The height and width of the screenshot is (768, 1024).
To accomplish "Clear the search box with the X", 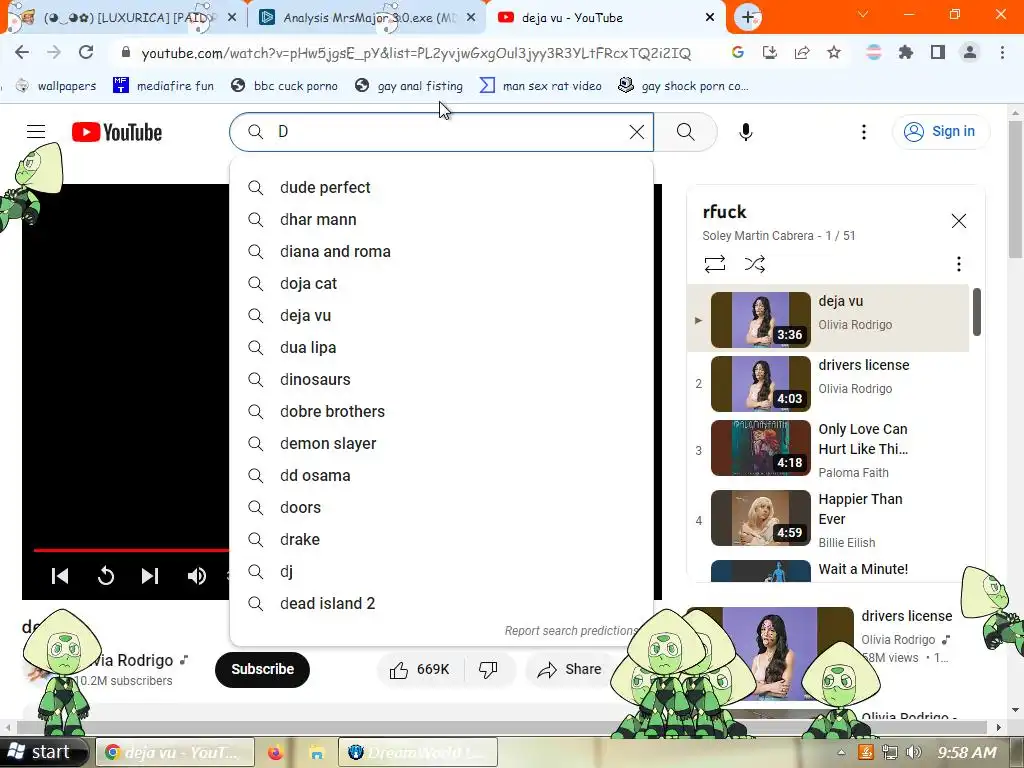I will pos(637,132).
